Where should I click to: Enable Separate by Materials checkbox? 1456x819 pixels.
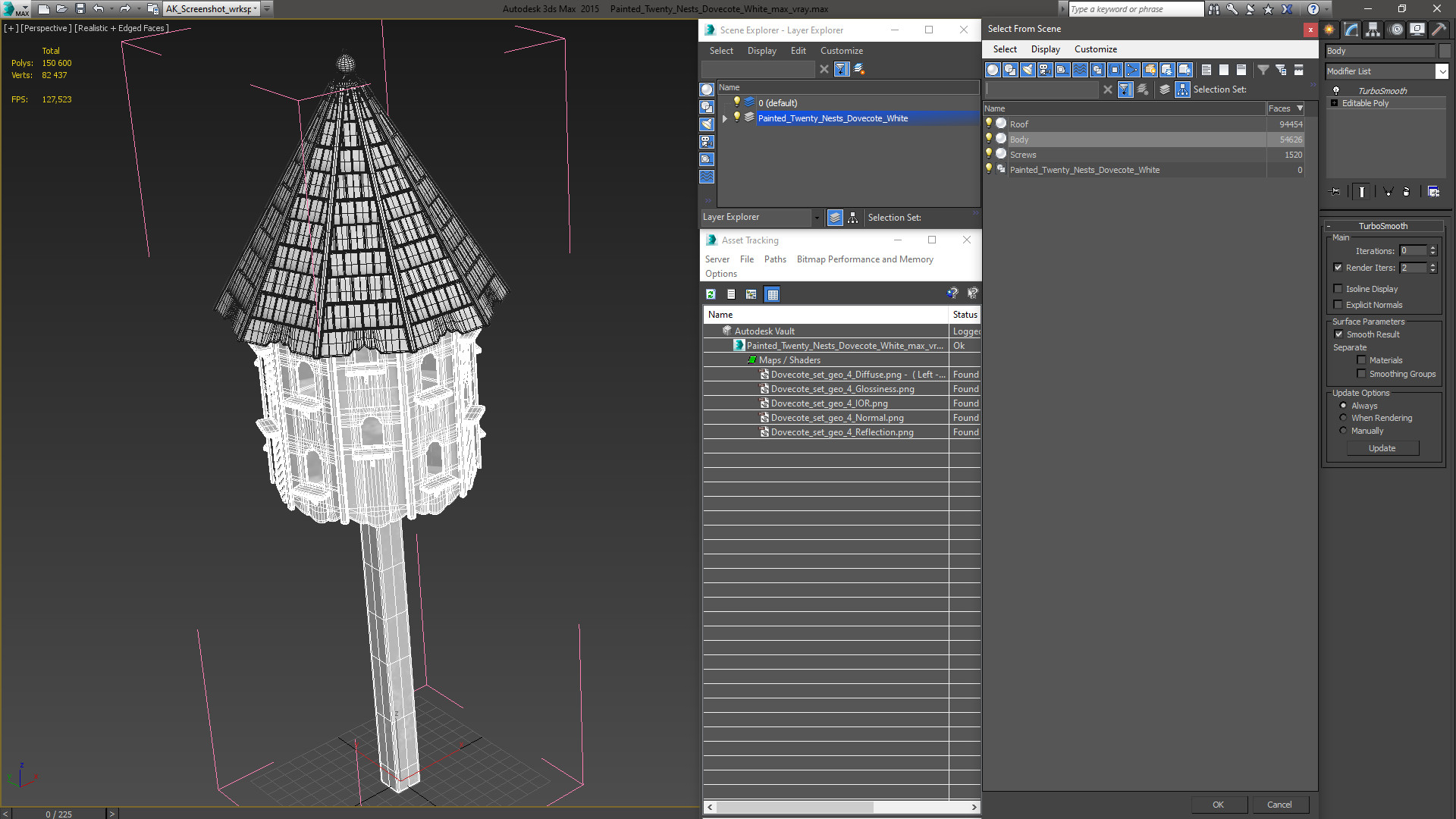(x=1361, y=360)
